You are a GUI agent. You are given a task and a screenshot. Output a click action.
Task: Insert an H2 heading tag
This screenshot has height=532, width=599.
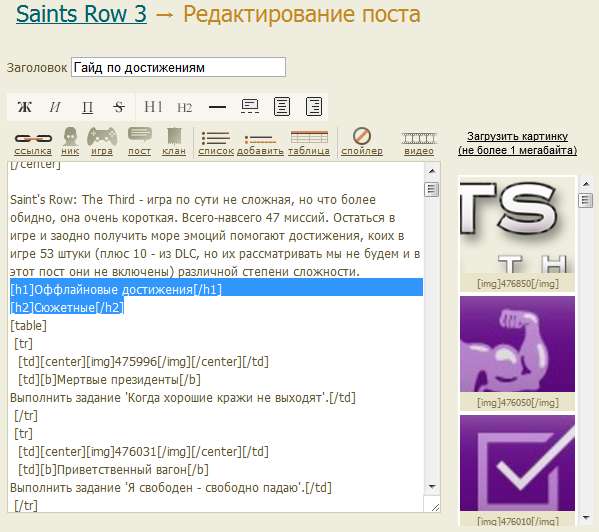tap(185, 108)
